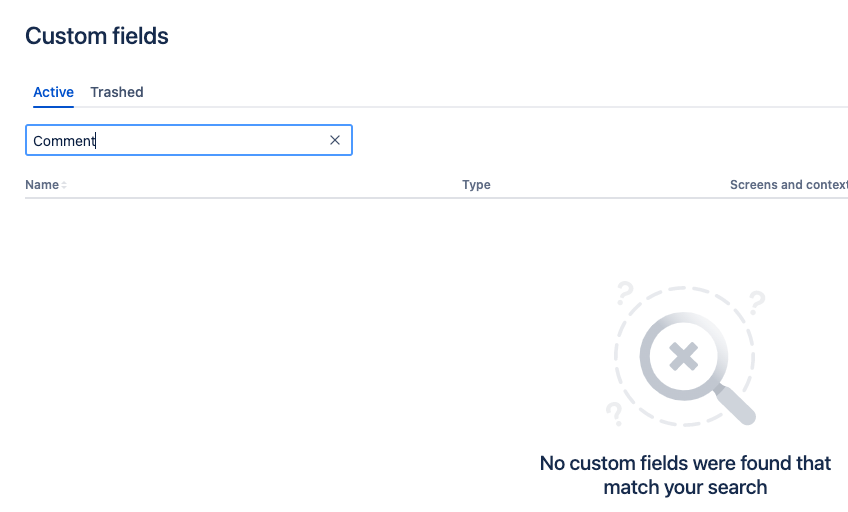Image resolution: width=848 pixels, height=512 pixels.
Task: Click the match your search text line
Action: click(x=685, y=487)
